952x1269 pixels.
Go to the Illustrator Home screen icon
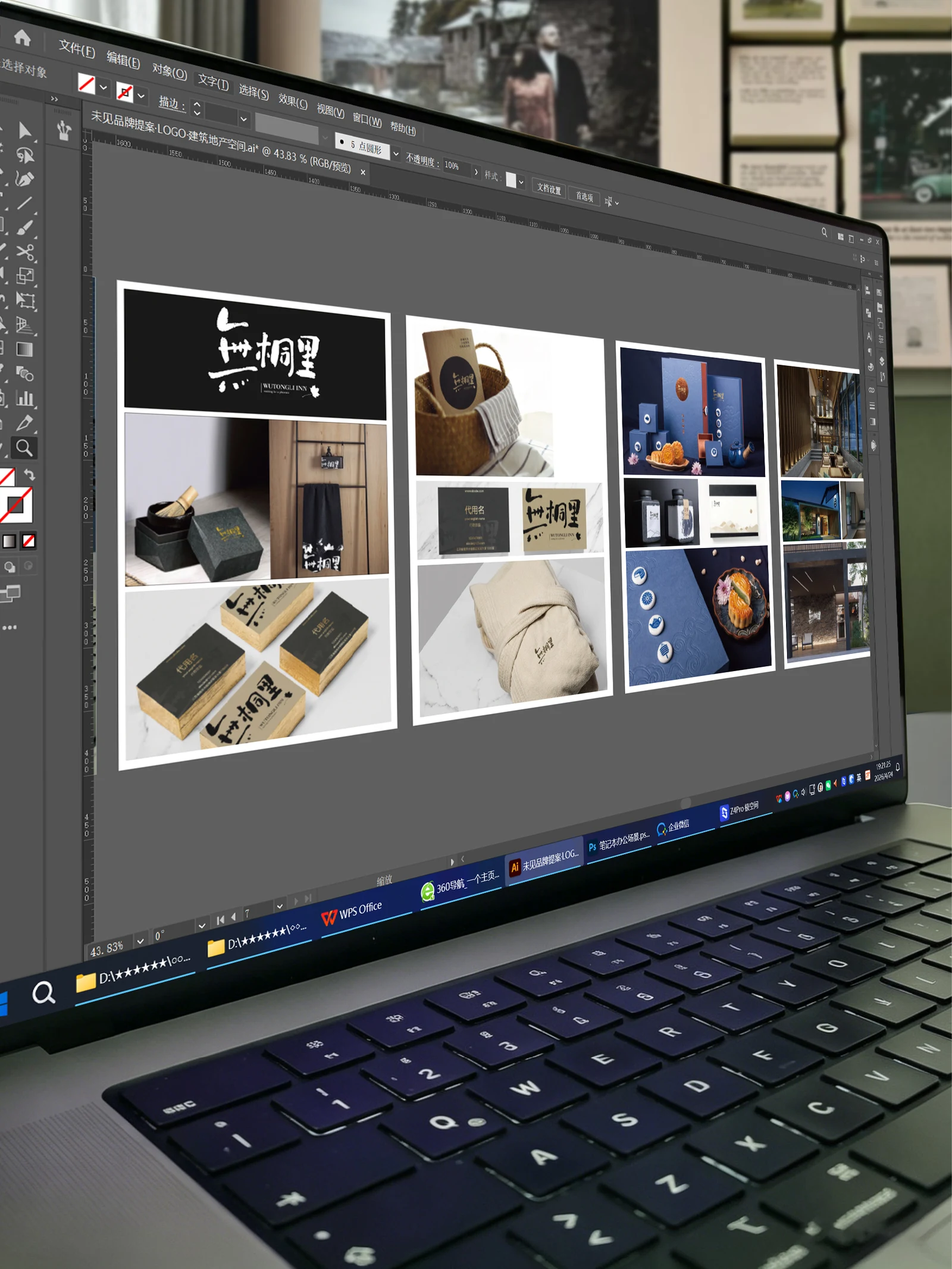23,37
